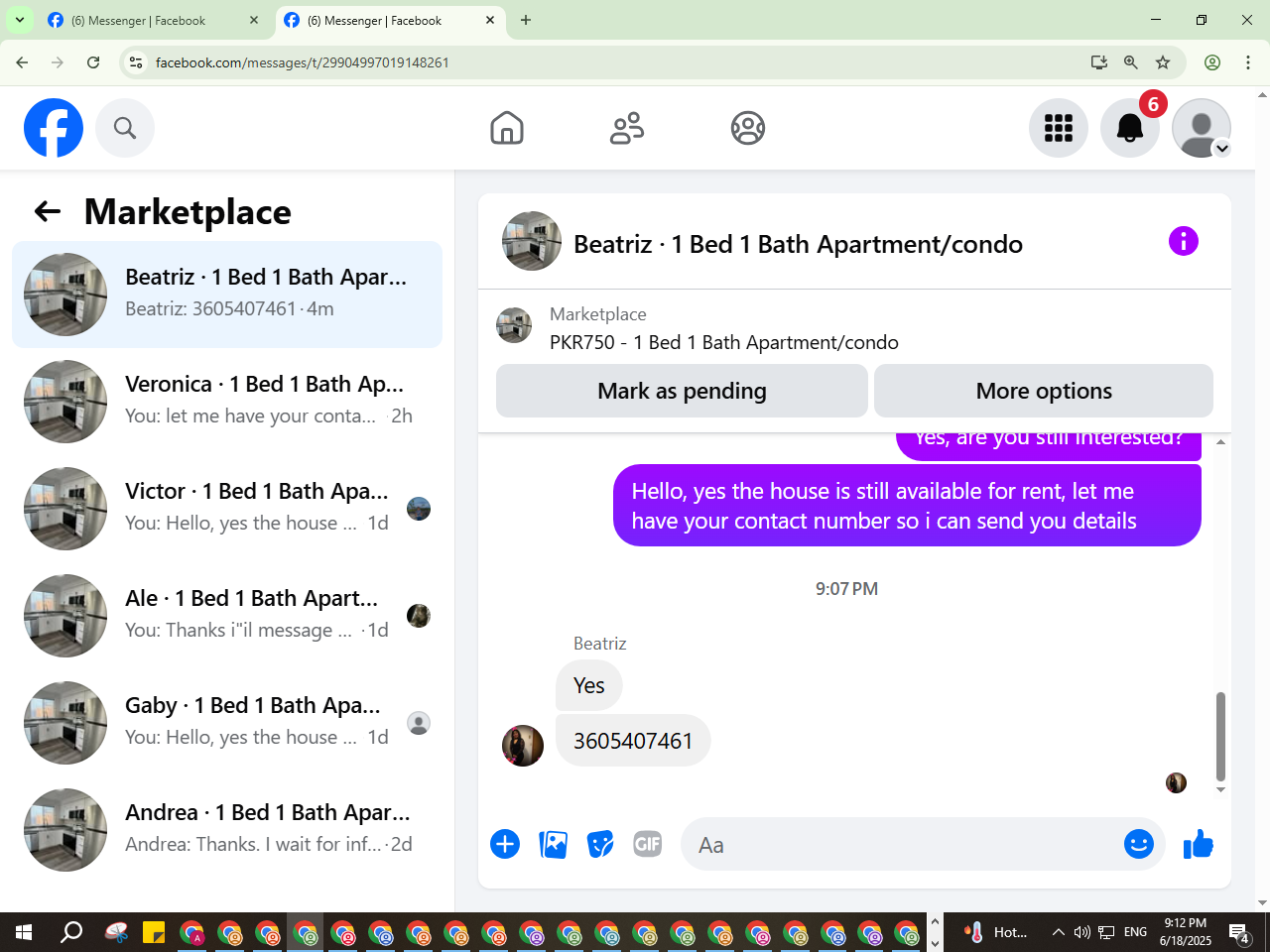
Task: Open conversation information icon
Action: [1184, 241]
